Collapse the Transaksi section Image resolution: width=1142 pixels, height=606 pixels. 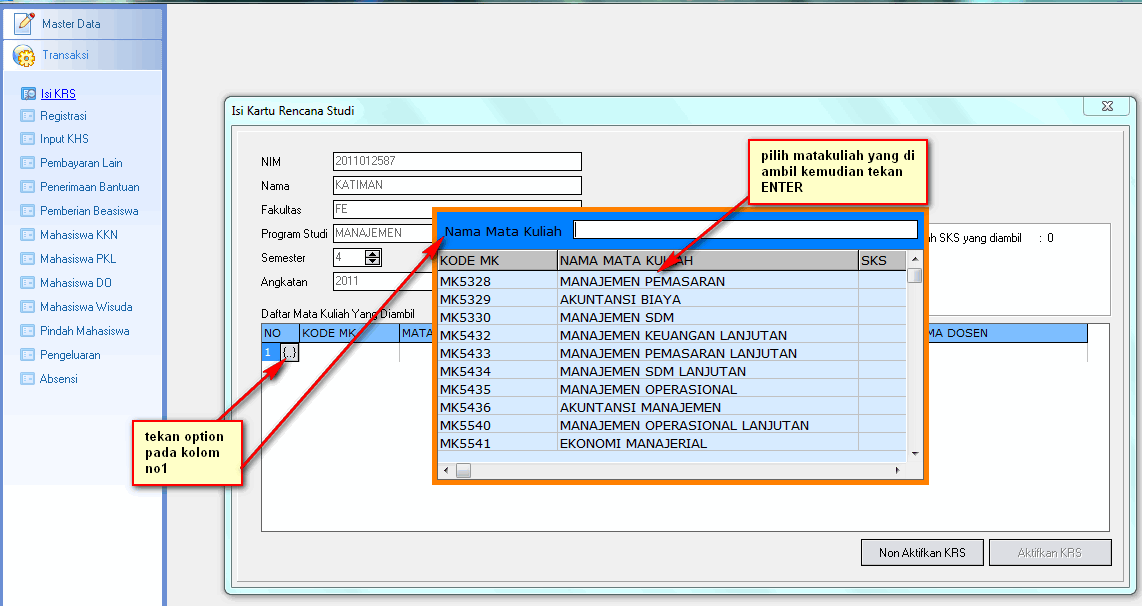click(x=82, y=55)
